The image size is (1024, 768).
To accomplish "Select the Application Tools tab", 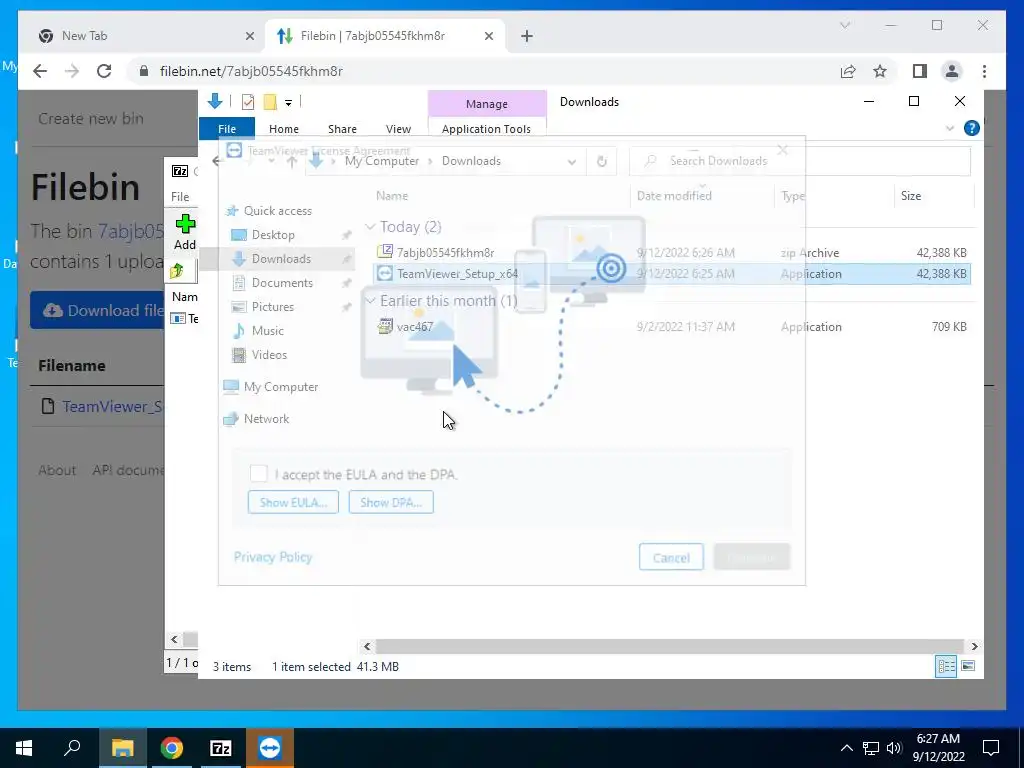I will click(x=486, y=129).
